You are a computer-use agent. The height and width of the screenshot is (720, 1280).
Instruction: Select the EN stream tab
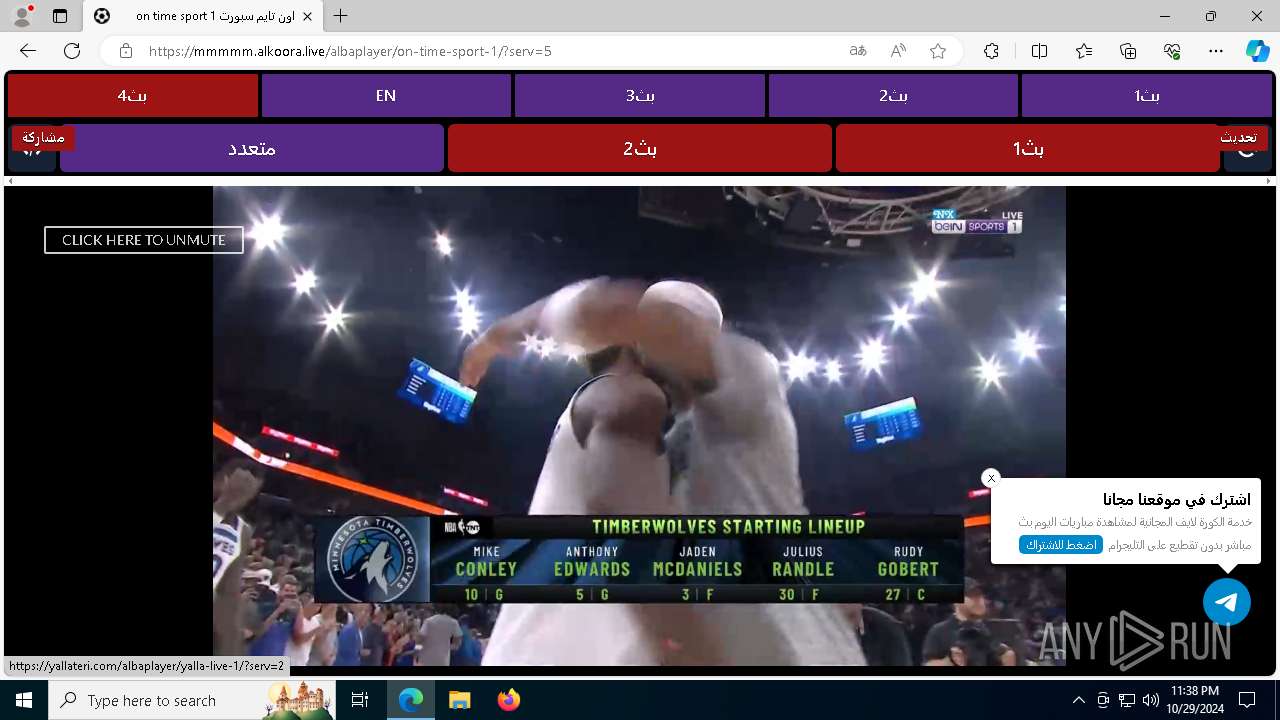386,96
